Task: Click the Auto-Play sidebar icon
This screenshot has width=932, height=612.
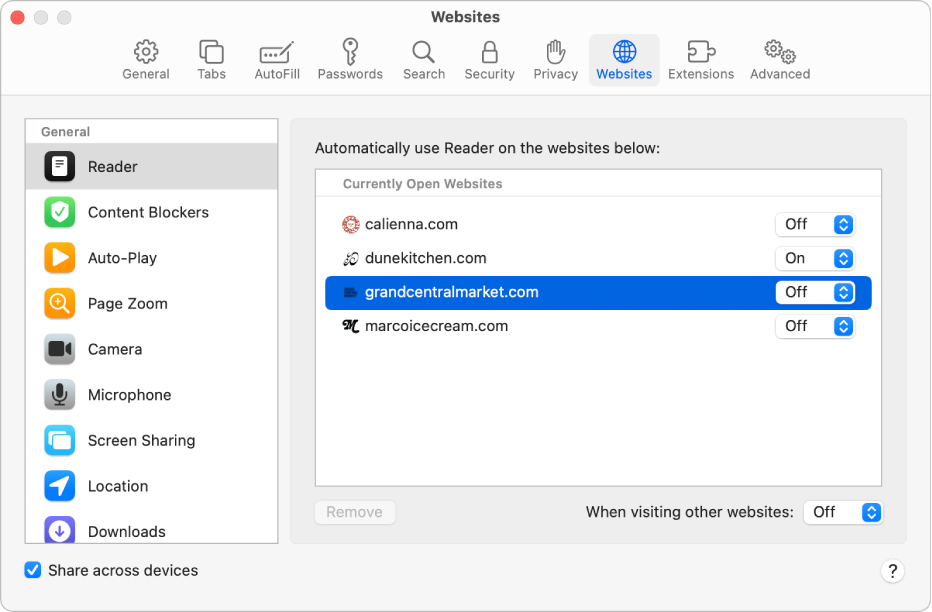Action: (60, 258)
